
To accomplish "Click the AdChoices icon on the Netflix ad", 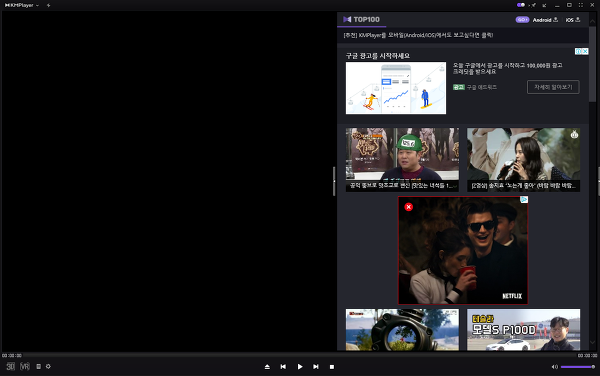I will click(x=524, y=200).
